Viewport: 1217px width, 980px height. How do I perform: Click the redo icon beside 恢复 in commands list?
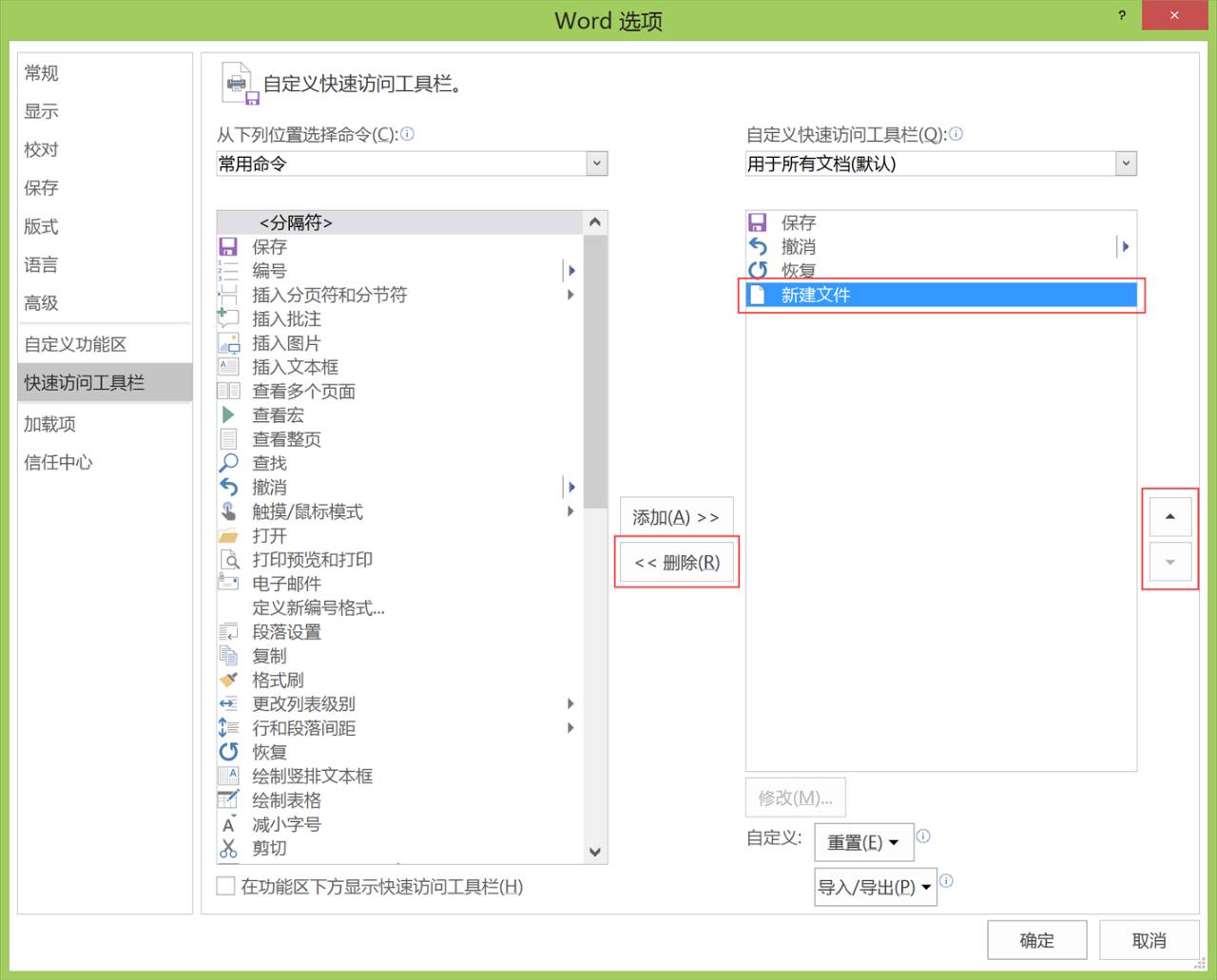(x=228, y=752)
